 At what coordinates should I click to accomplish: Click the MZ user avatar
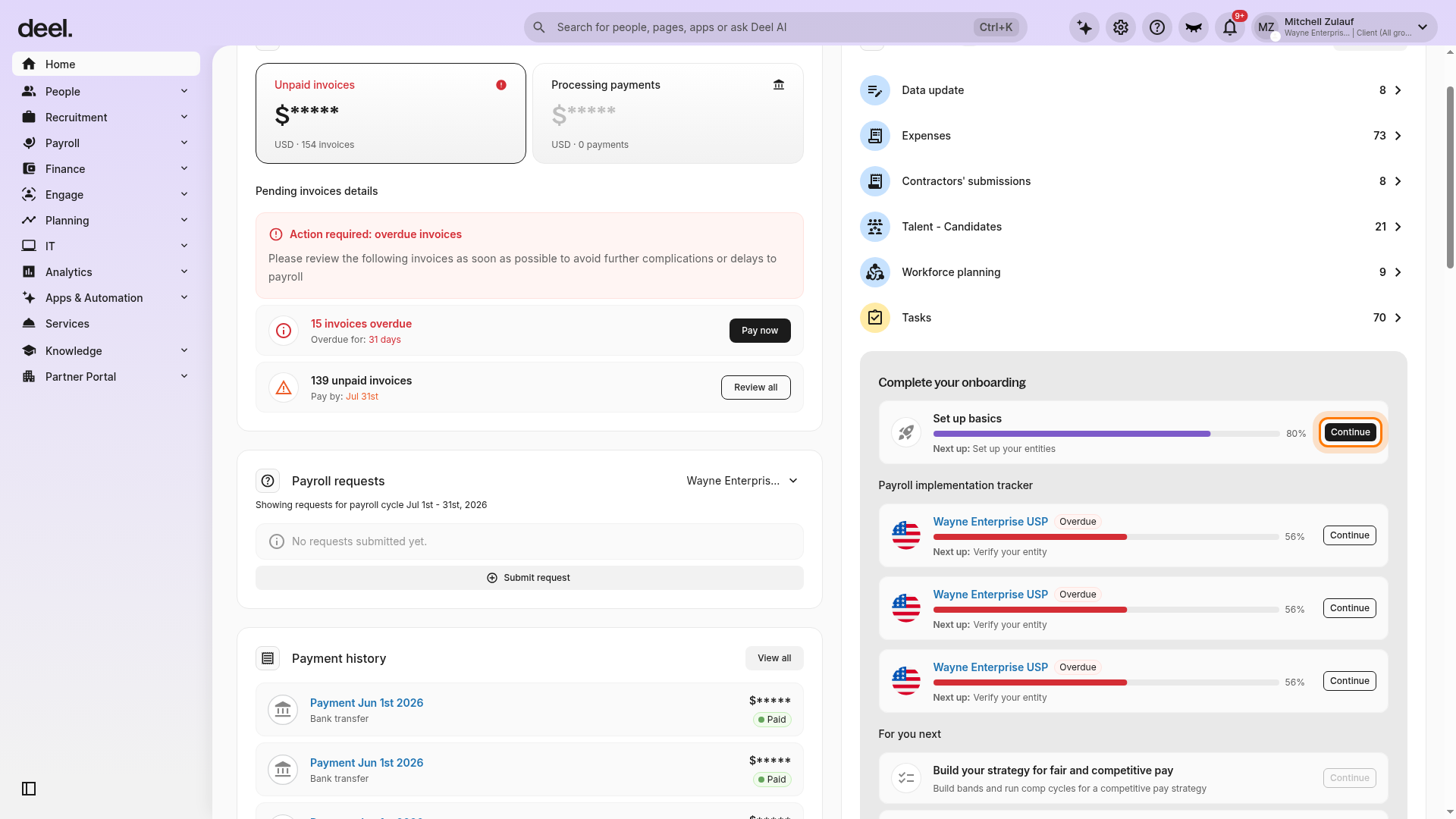(x=1266, y=27)
